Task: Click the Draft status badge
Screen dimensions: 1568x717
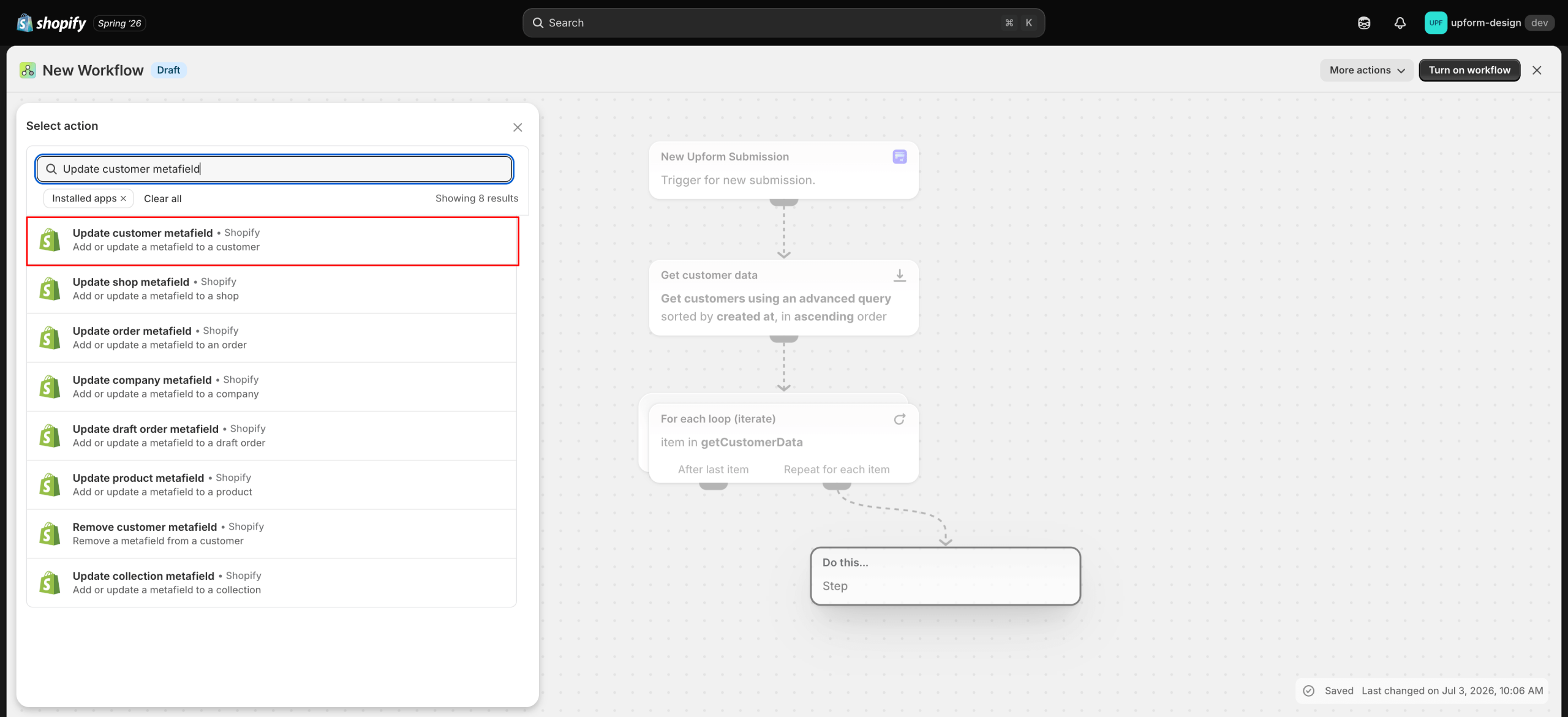Action: tap(168, 70)
